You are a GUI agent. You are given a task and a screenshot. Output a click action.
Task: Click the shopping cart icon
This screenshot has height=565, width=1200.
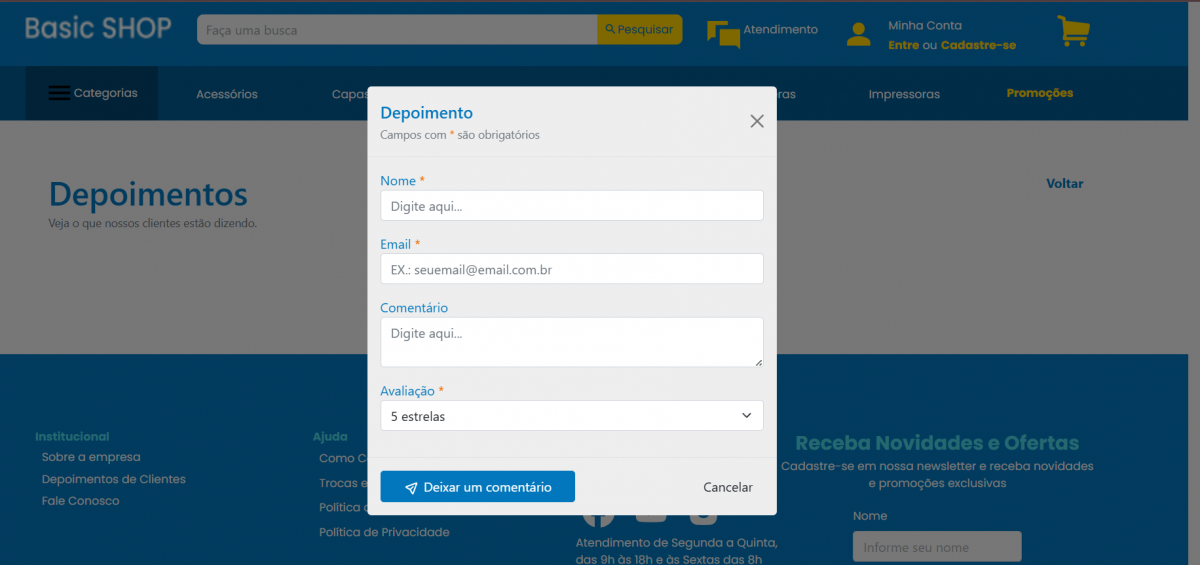tap(1073, 32)
